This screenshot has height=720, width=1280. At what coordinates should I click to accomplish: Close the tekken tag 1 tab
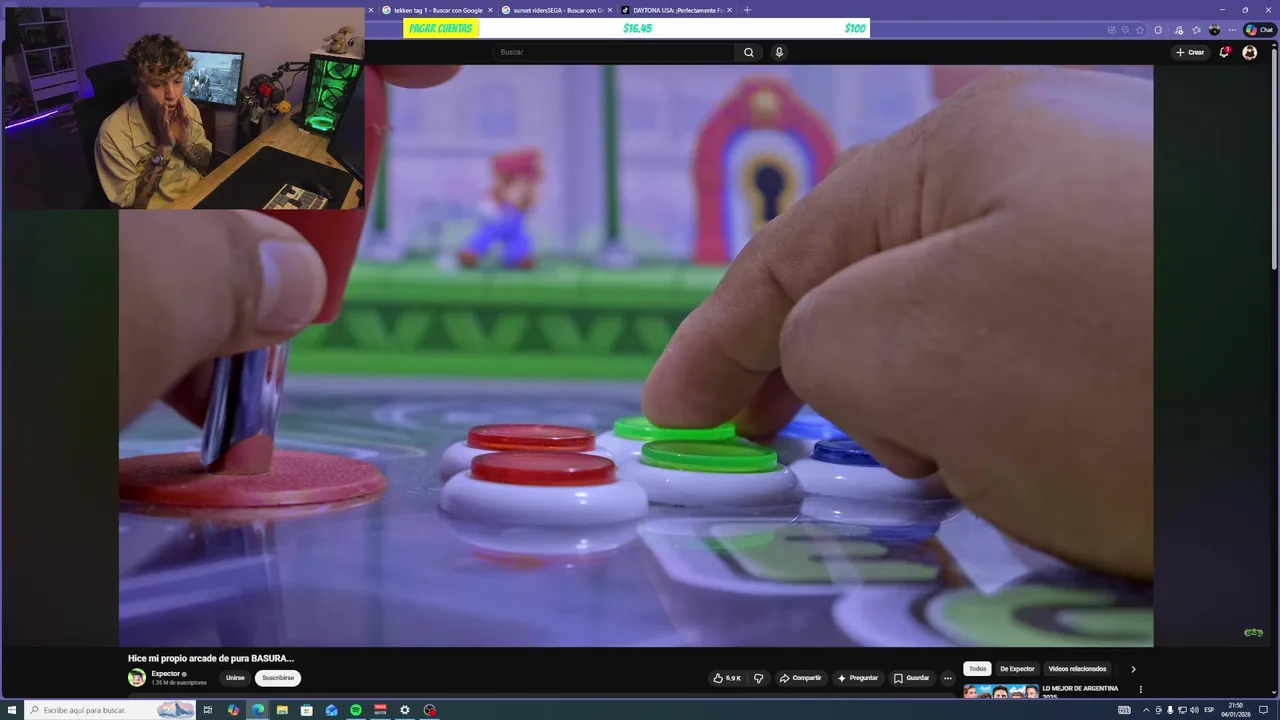490,10
